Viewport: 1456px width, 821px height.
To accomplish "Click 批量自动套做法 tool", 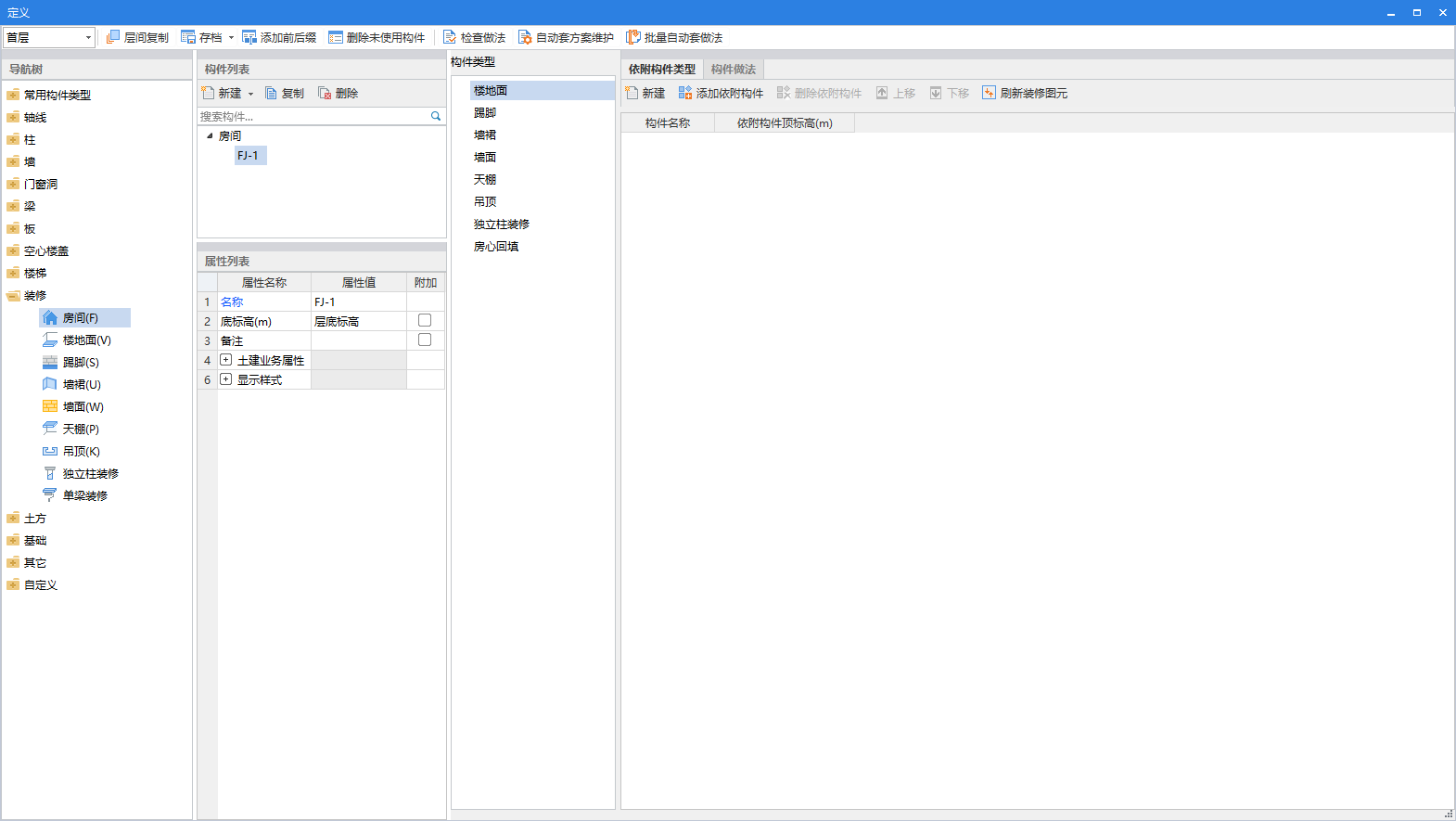I will [674, 37].
